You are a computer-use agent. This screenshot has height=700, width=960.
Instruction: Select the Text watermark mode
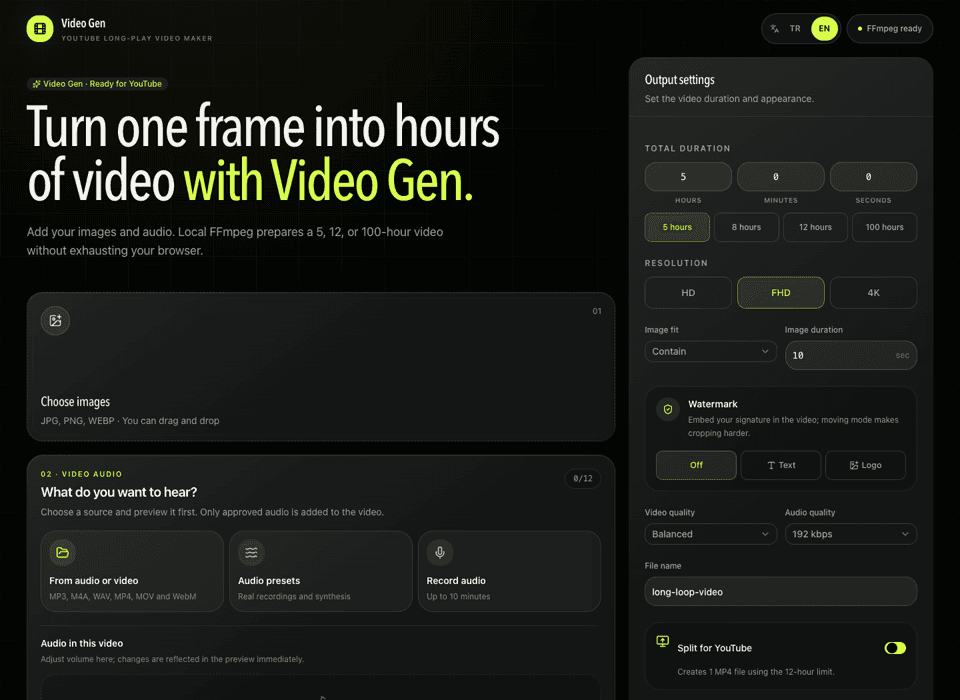tap(781, 465)
